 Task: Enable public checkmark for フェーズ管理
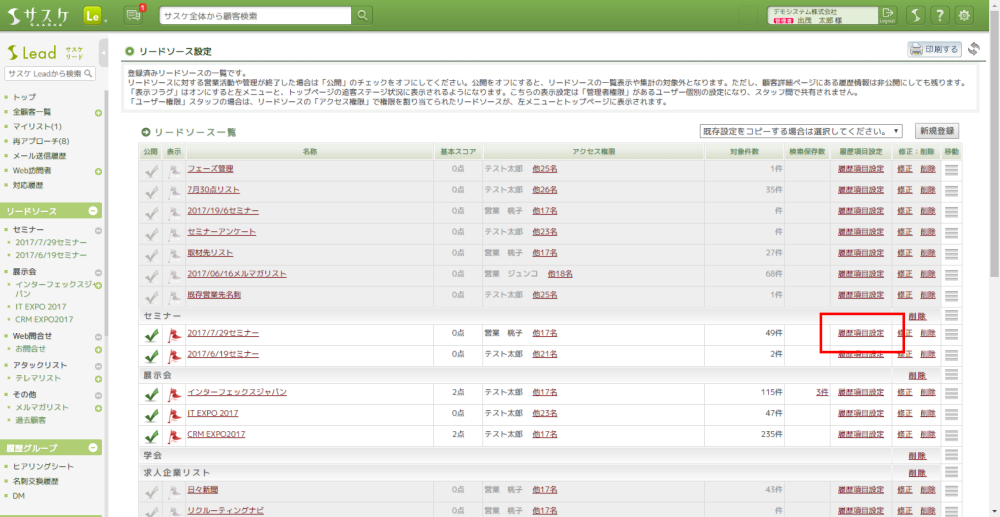(151, 170)
